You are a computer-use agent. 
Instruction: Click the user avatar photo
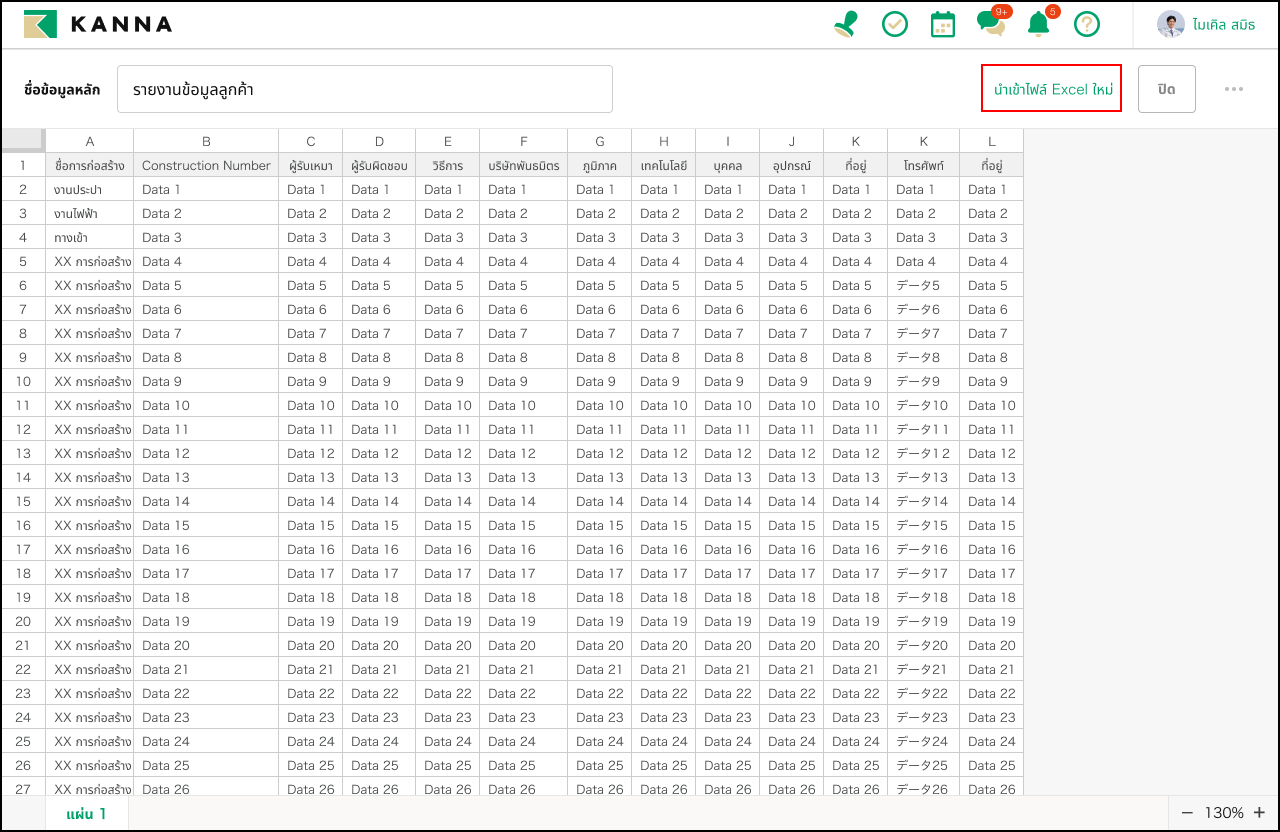point(1170,25)
